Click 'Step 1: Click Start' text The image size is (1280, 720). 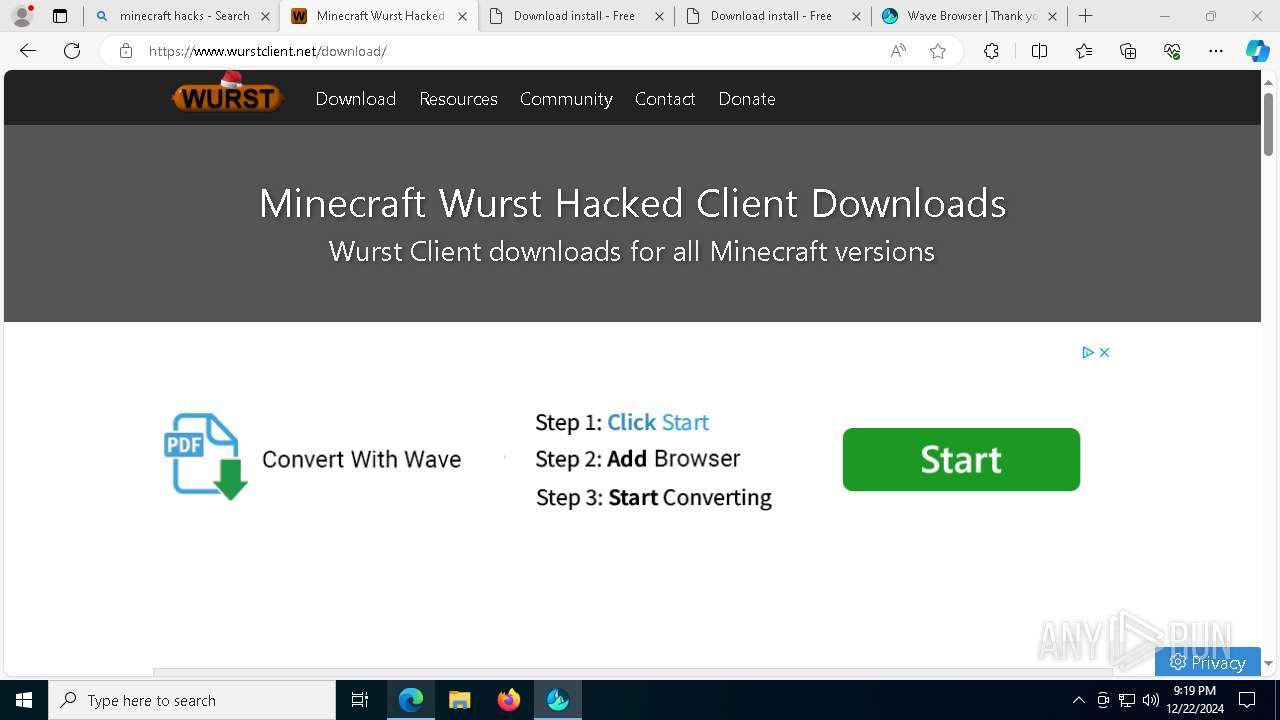point(622,422)
